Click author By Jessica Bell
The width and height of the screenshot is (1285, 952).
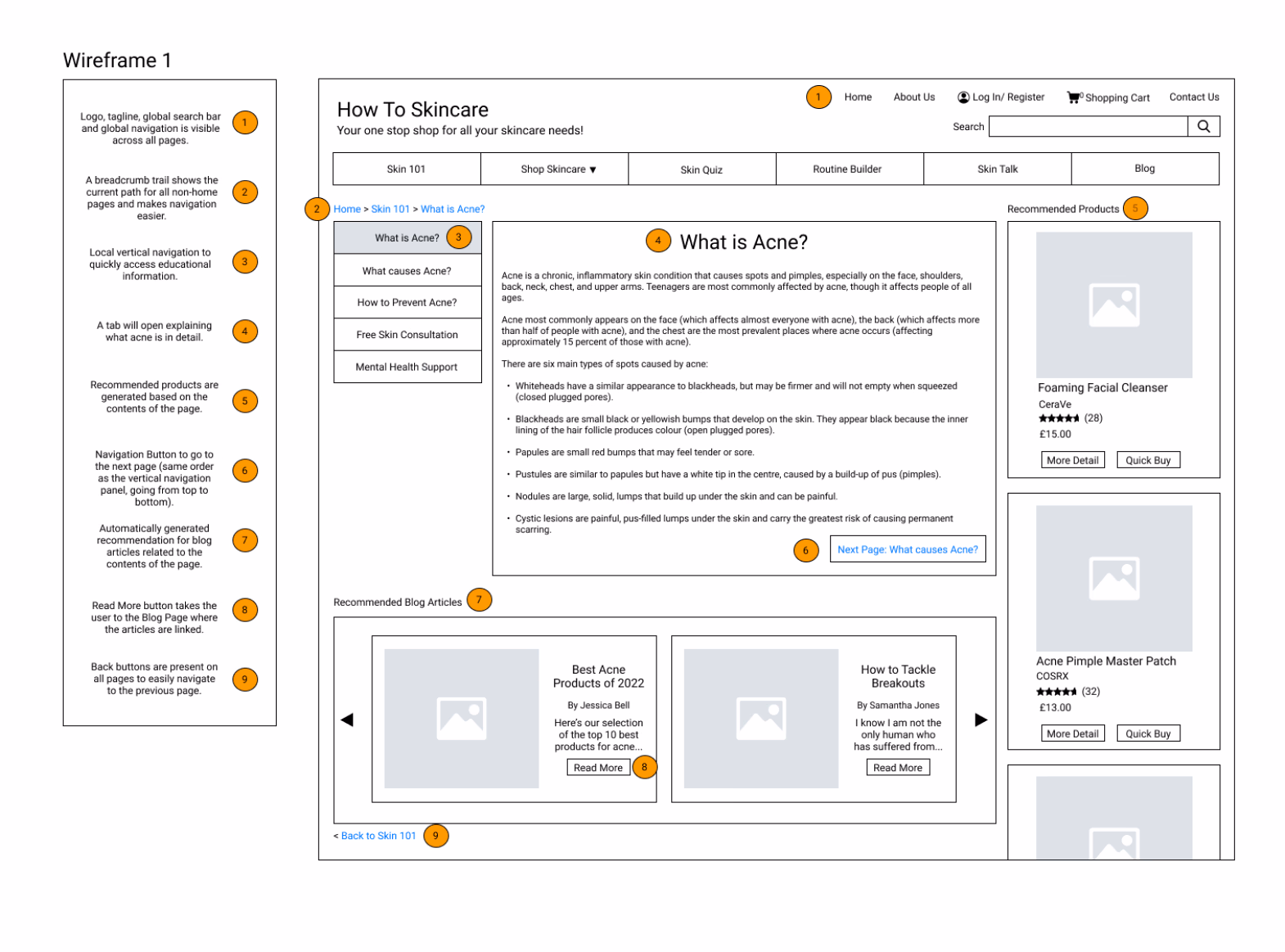[598, 706]
